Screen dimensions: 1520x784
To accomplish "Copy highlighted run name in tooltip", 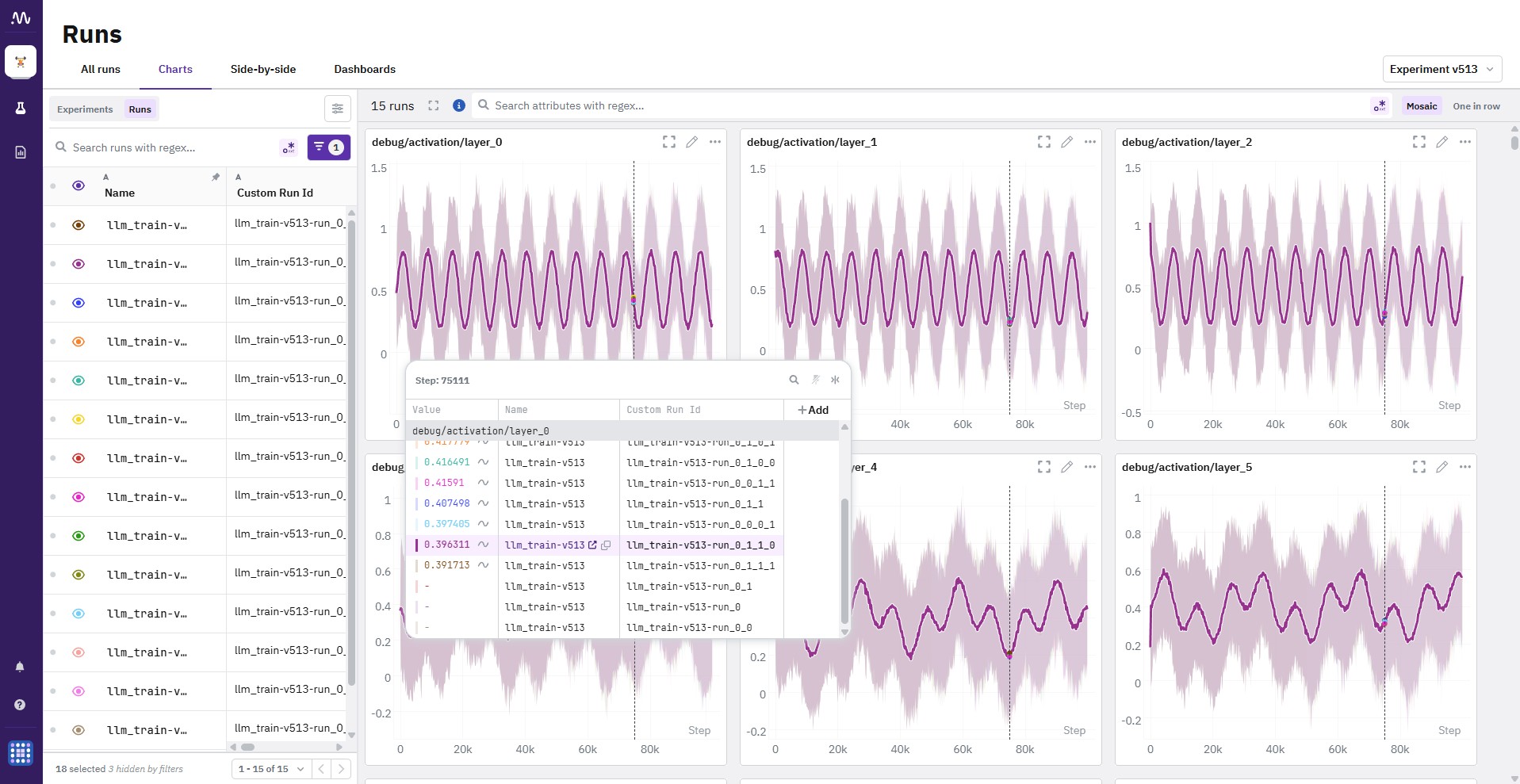I will coord(606,545).
